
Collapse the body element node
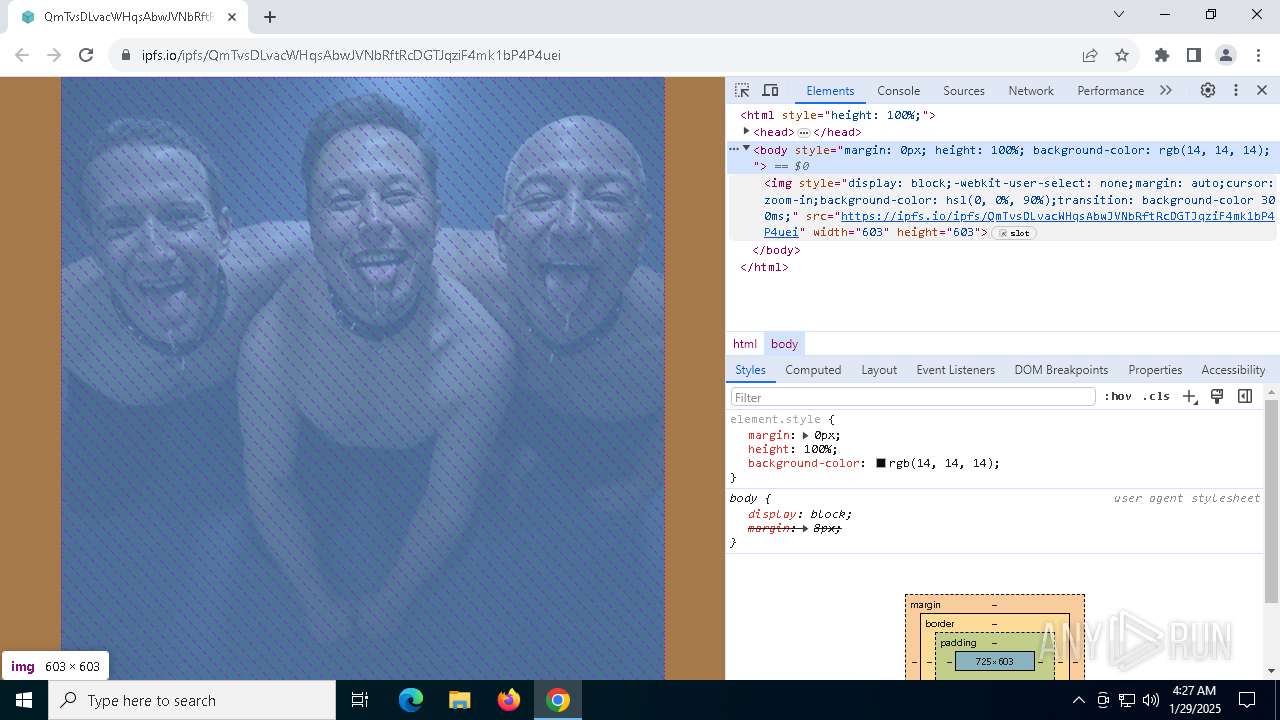coord(746,149)
